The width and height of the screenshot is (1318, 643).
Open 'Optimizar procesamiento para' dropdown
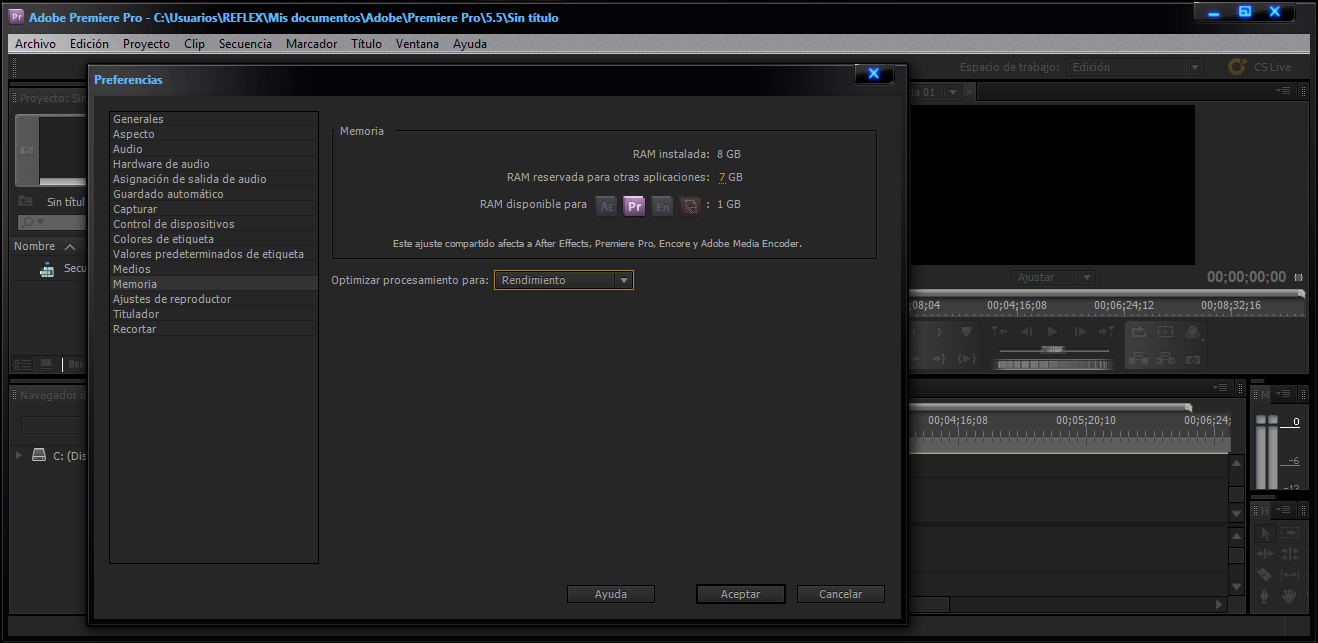coord(564,281)
